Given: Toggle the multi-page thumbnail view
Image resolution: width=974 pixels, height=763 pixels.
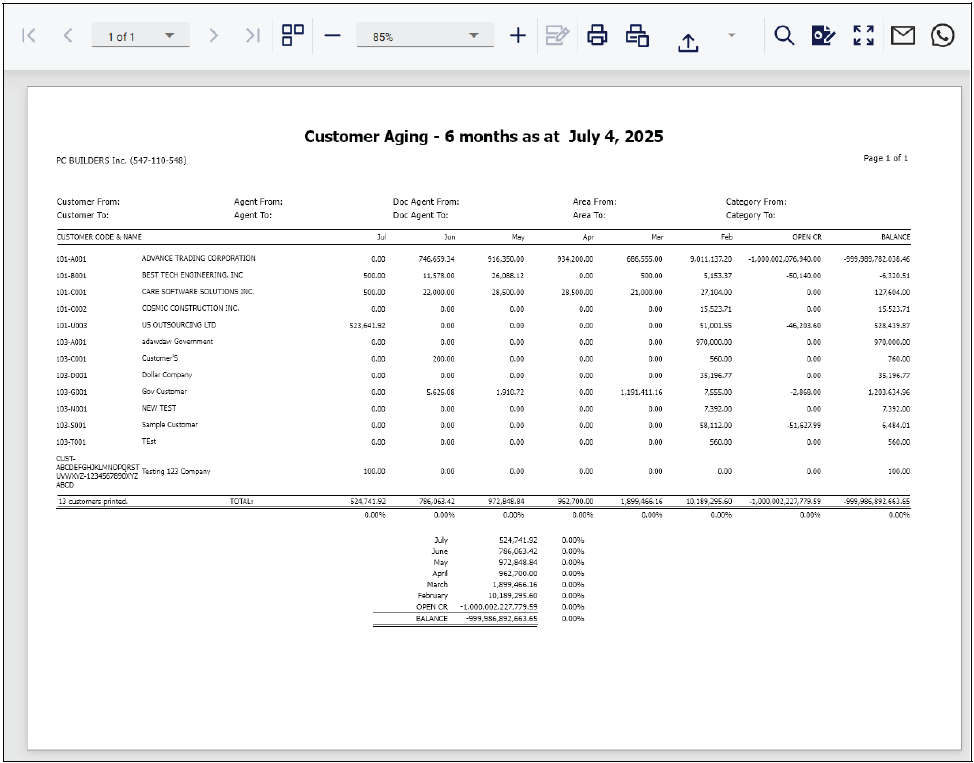Looking at the screenshot, I should [x=293, y=35].
